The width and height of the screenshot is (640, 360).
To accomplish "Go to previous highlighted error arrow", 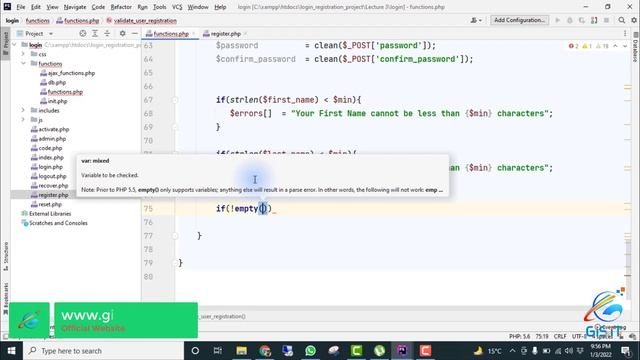I will (615, 46).
